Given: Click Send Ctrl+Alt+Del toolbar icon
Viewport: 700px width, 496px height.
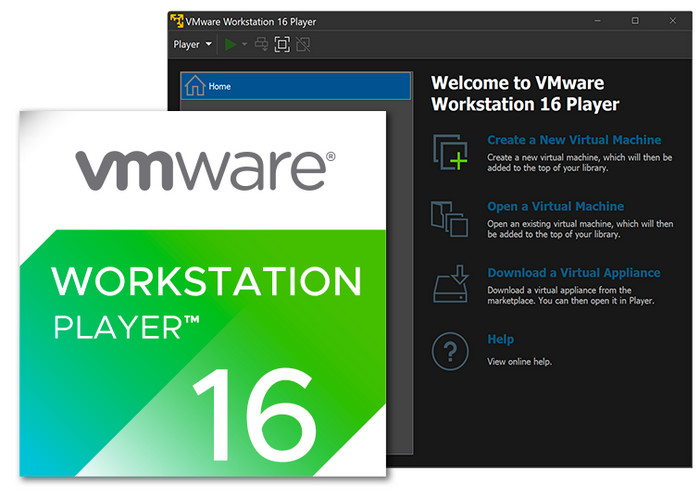Looking at the screenshot, I should (261, 44).
